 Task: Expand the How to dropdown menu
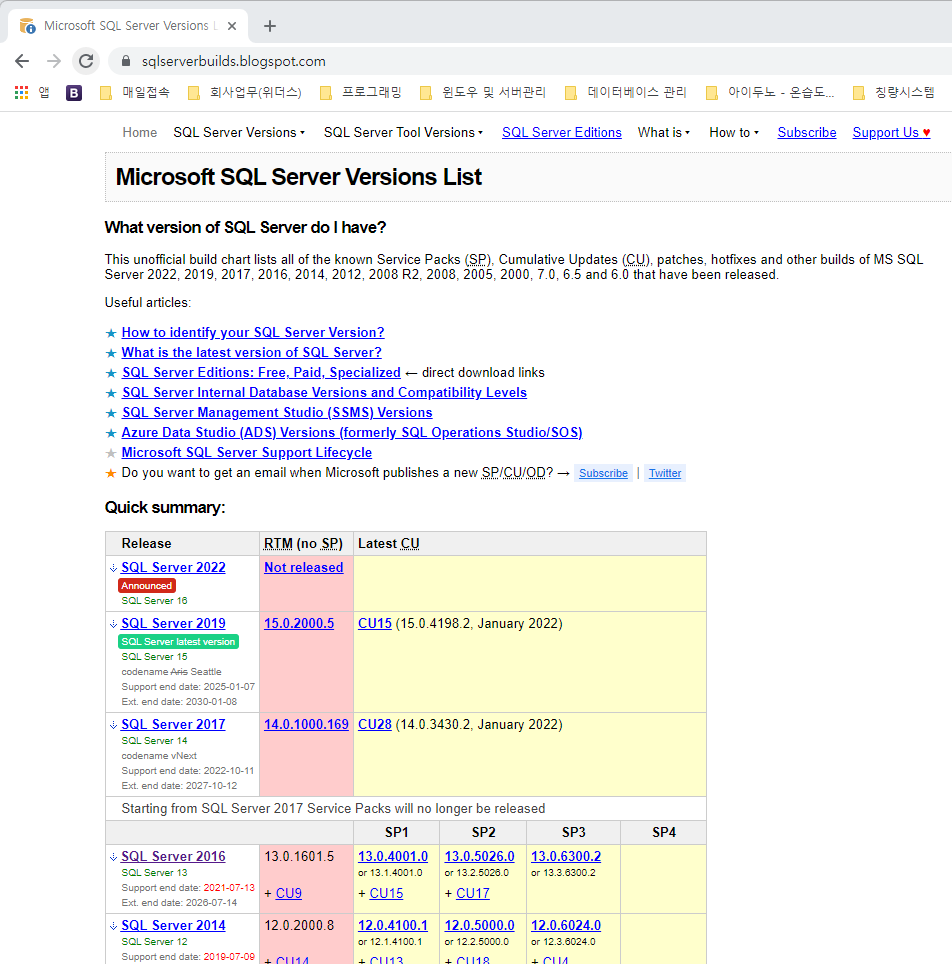tap(734, 132)
